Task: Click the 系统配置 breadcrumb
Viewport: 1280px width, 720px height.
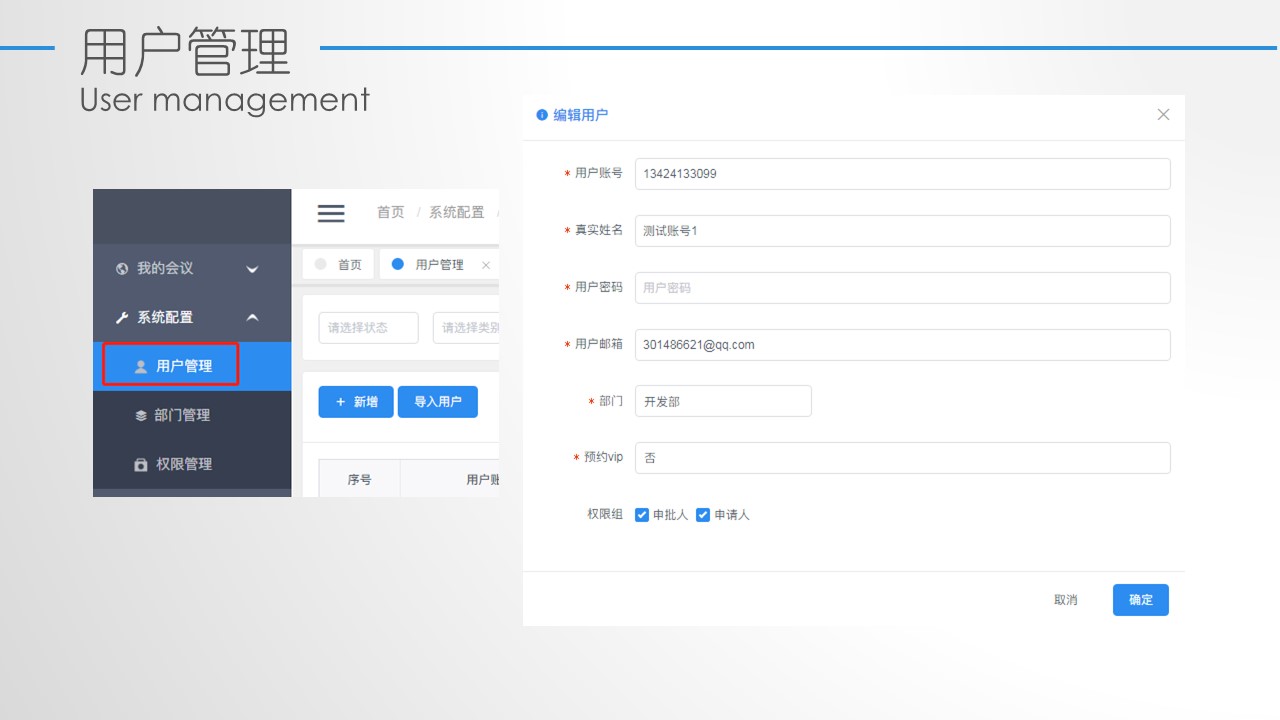Action: (x=456, y=212)
